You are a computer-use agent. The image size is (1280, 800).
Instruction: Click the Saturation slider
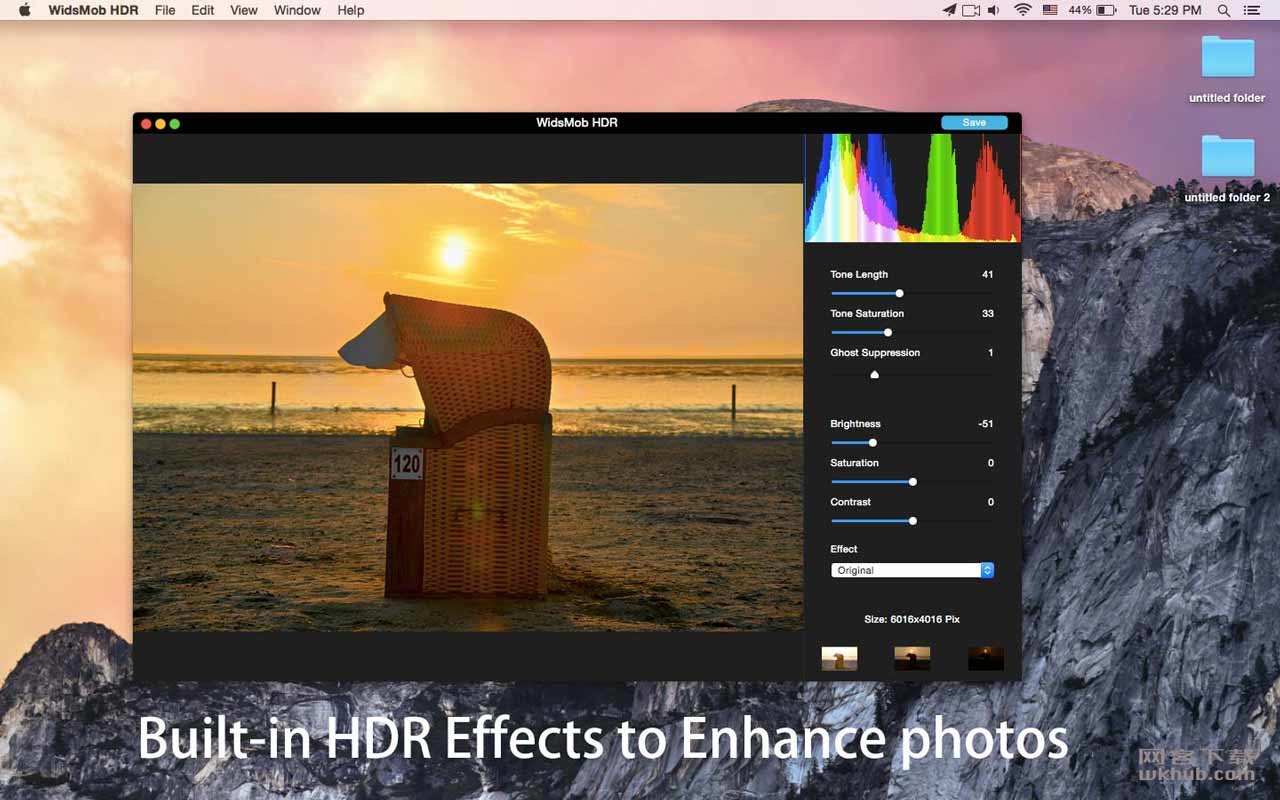(912, 481)
